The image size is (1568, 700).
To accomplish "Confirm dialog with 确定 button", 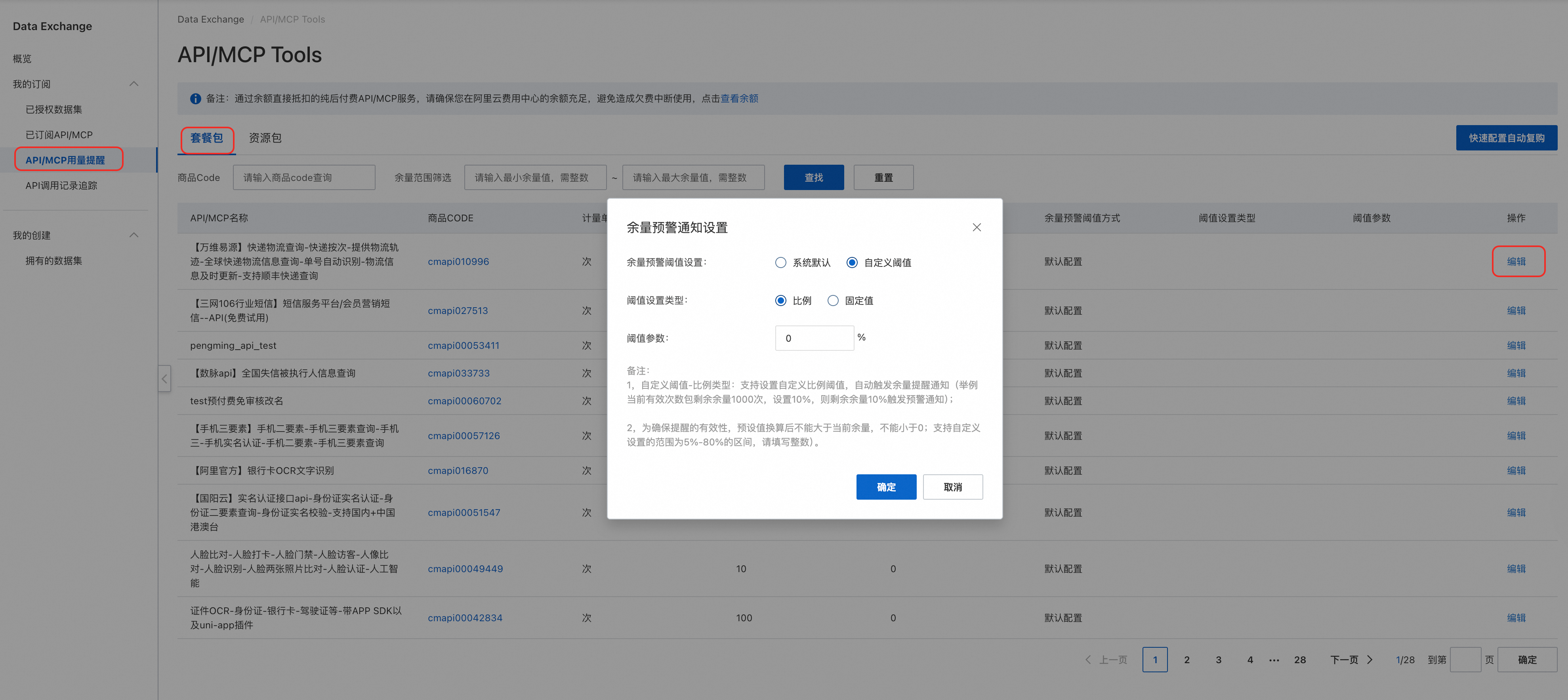I will pos(886,487).
